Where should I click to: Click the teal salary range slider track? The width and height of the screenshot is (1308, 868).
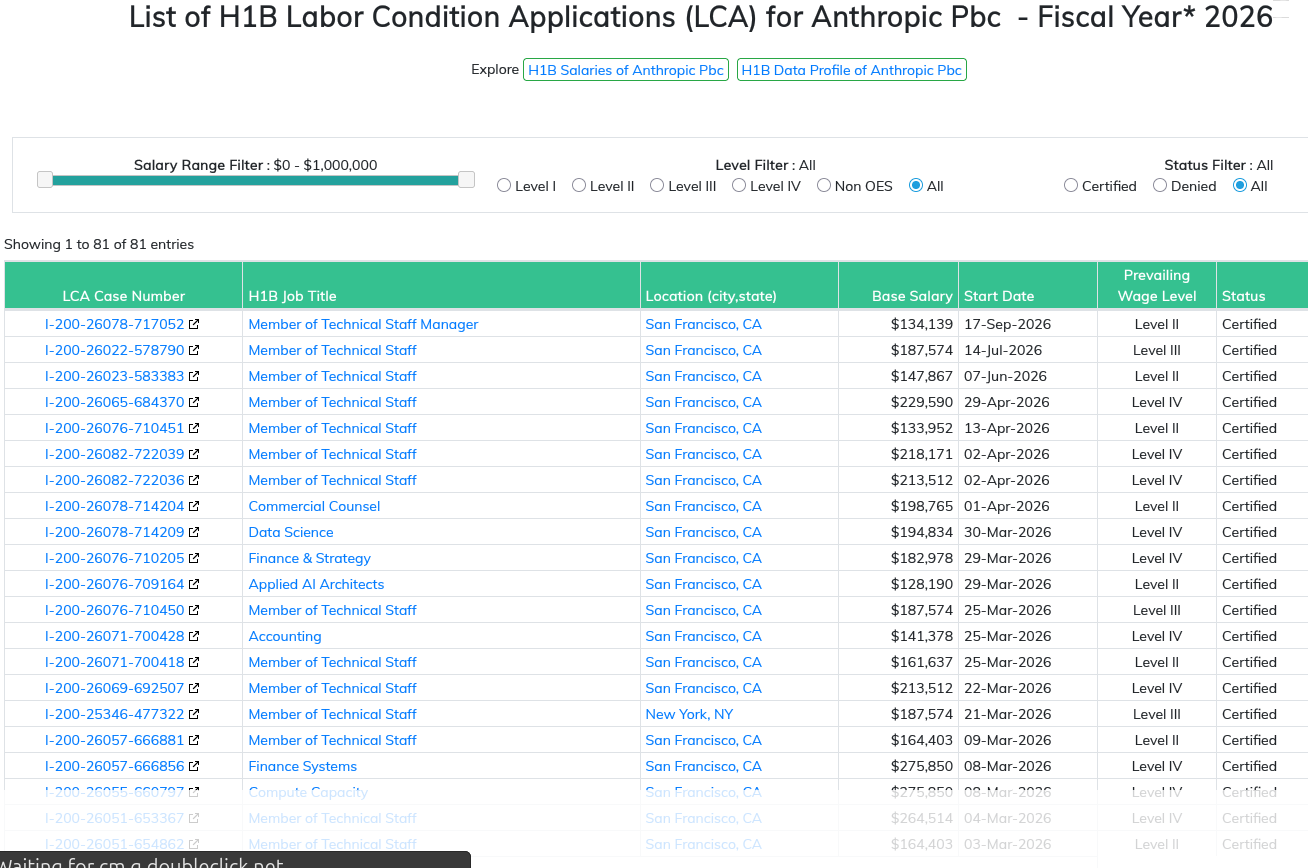[x=255, y=180]
